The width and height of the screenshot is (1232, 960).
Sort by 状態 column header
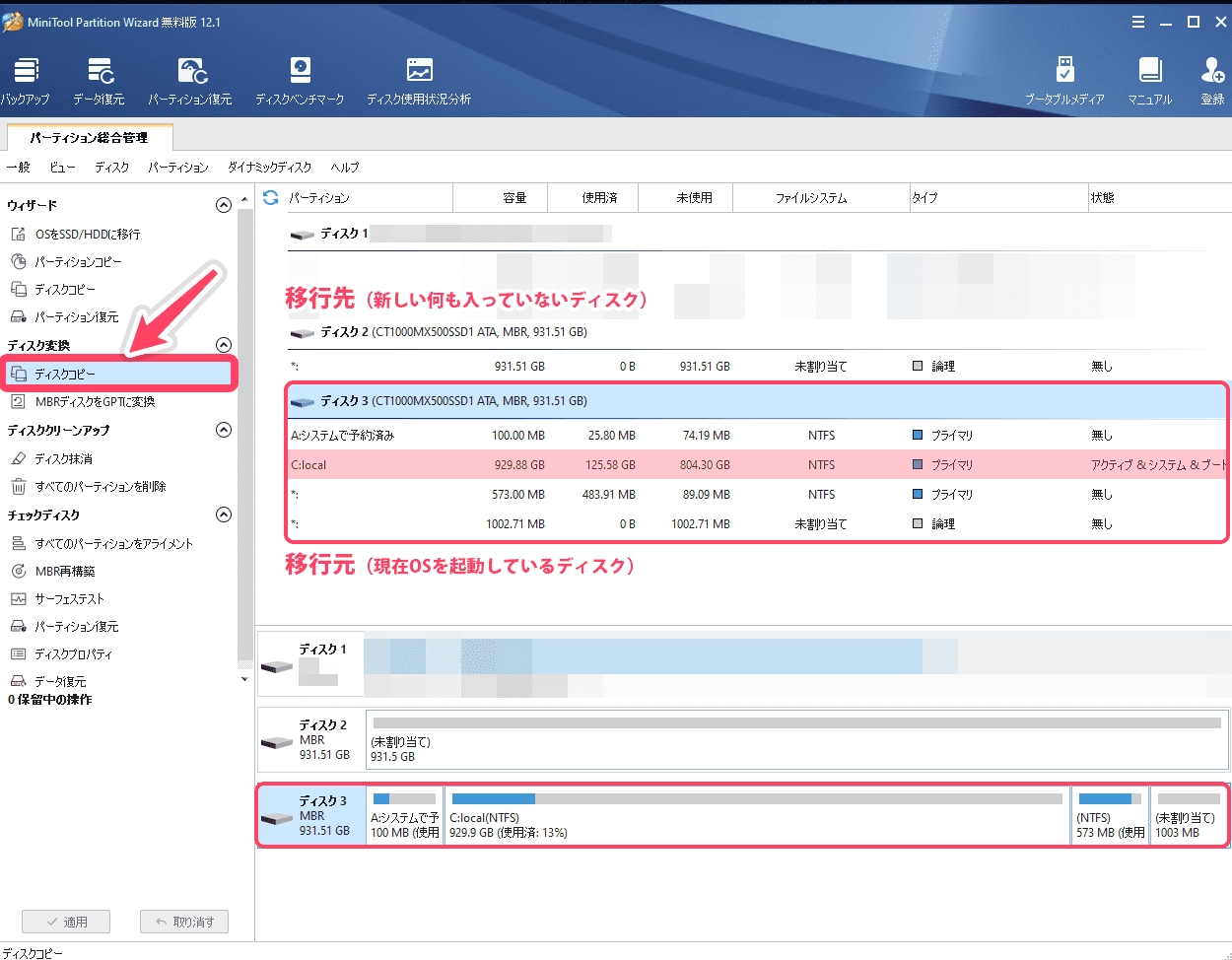click(1160, 198)
